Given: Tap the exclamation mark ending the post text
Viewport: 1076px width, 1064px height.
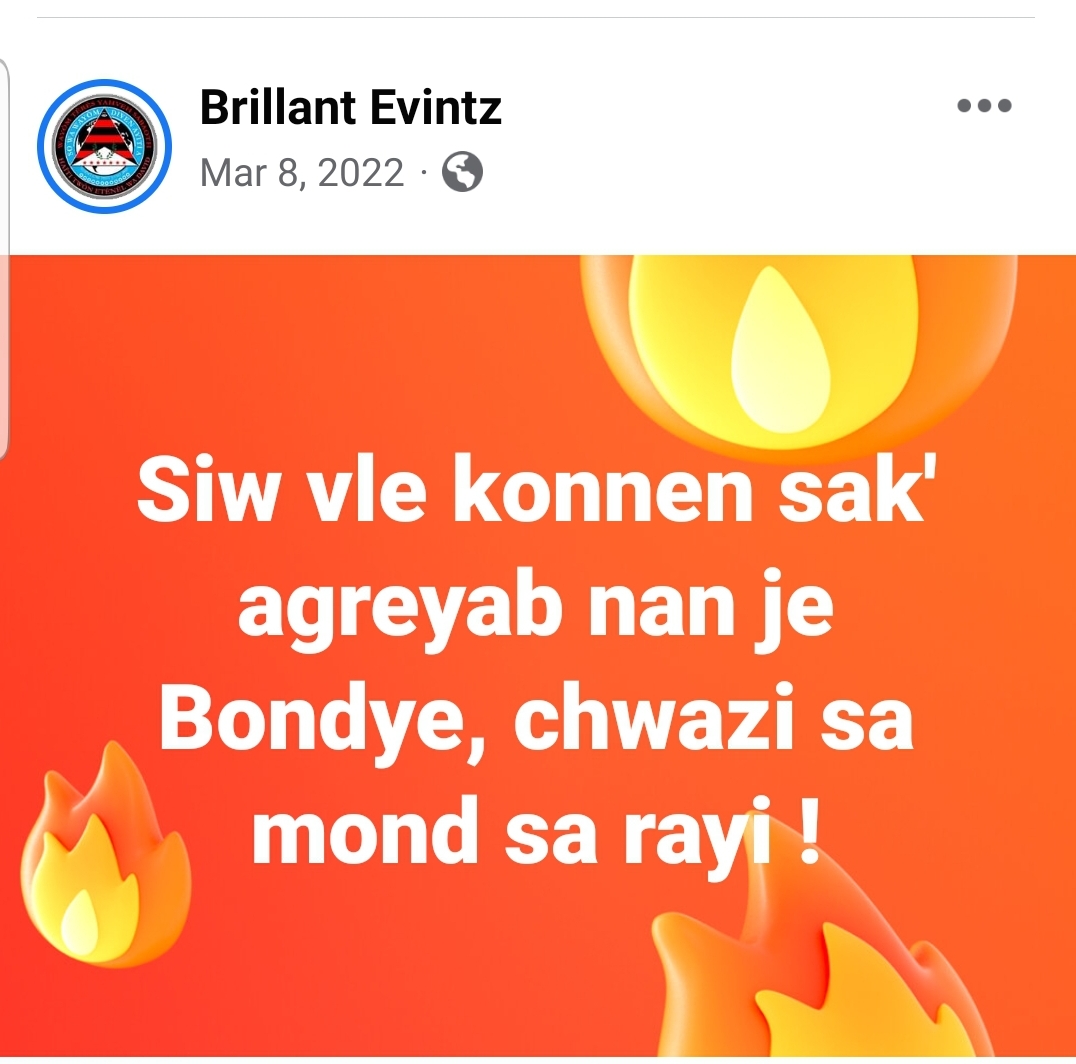Looking at the screenshot, I should (810, 830).
